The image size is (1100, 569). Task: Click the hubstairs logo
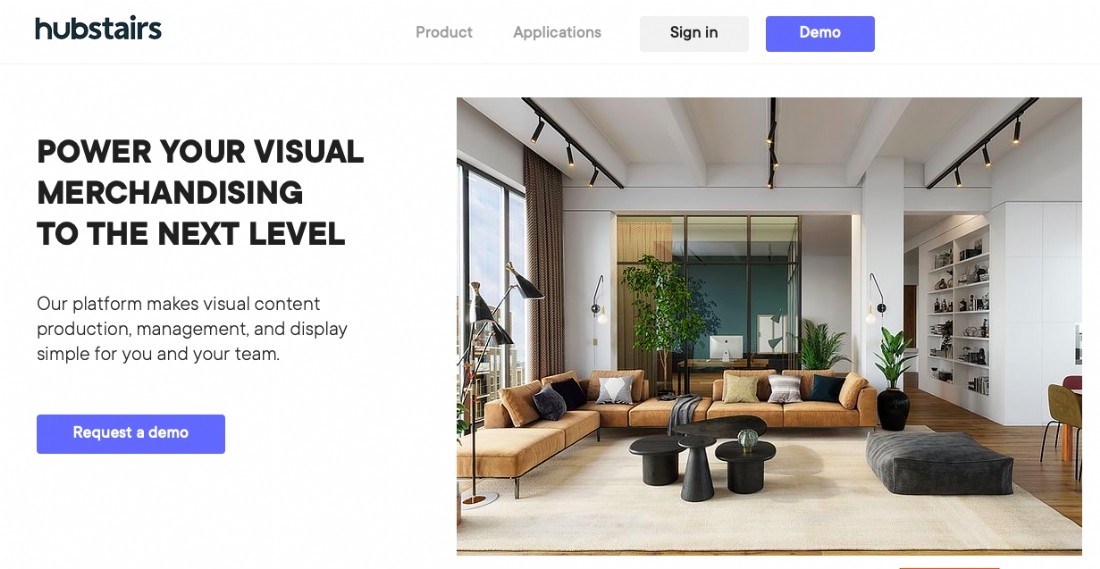click(x=98, y=29)
